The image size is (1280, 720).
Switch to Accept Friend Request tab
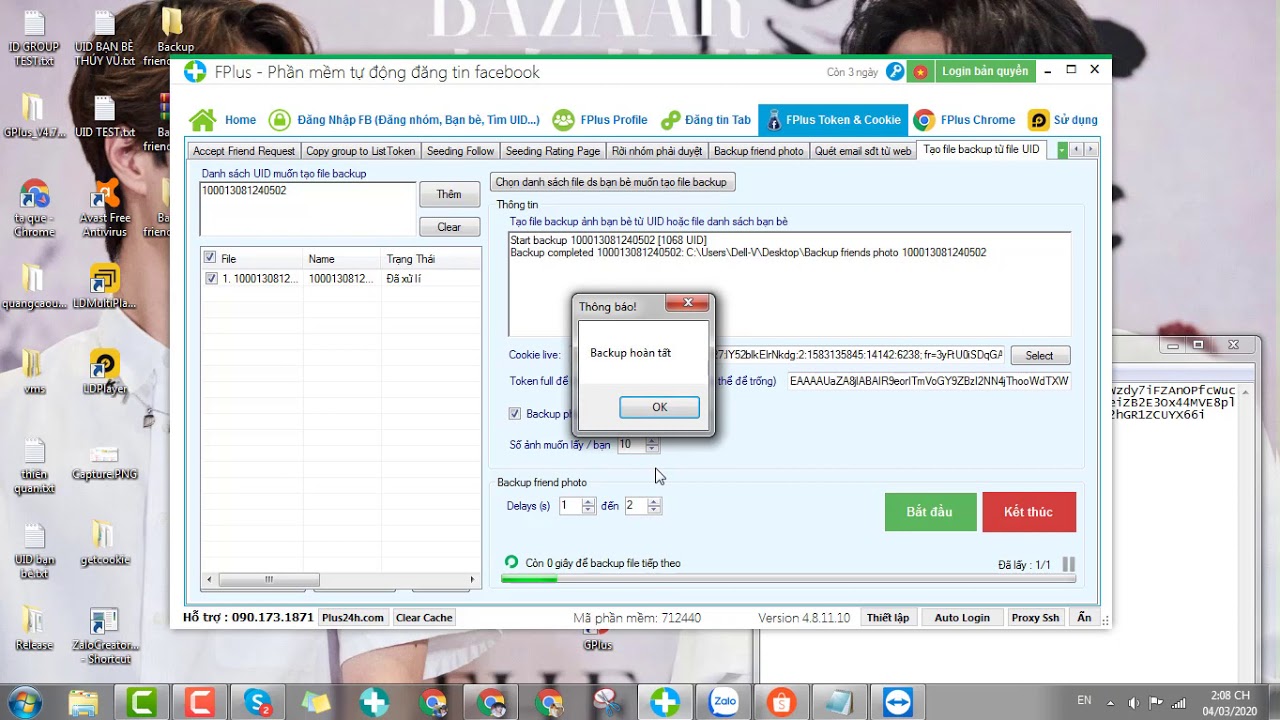point(244,151)
